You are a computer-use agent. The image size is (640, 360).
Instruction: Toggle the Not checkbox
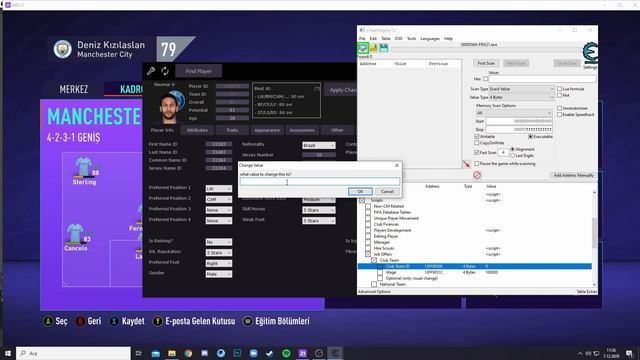pyautogui.click(x=560, y=95)
